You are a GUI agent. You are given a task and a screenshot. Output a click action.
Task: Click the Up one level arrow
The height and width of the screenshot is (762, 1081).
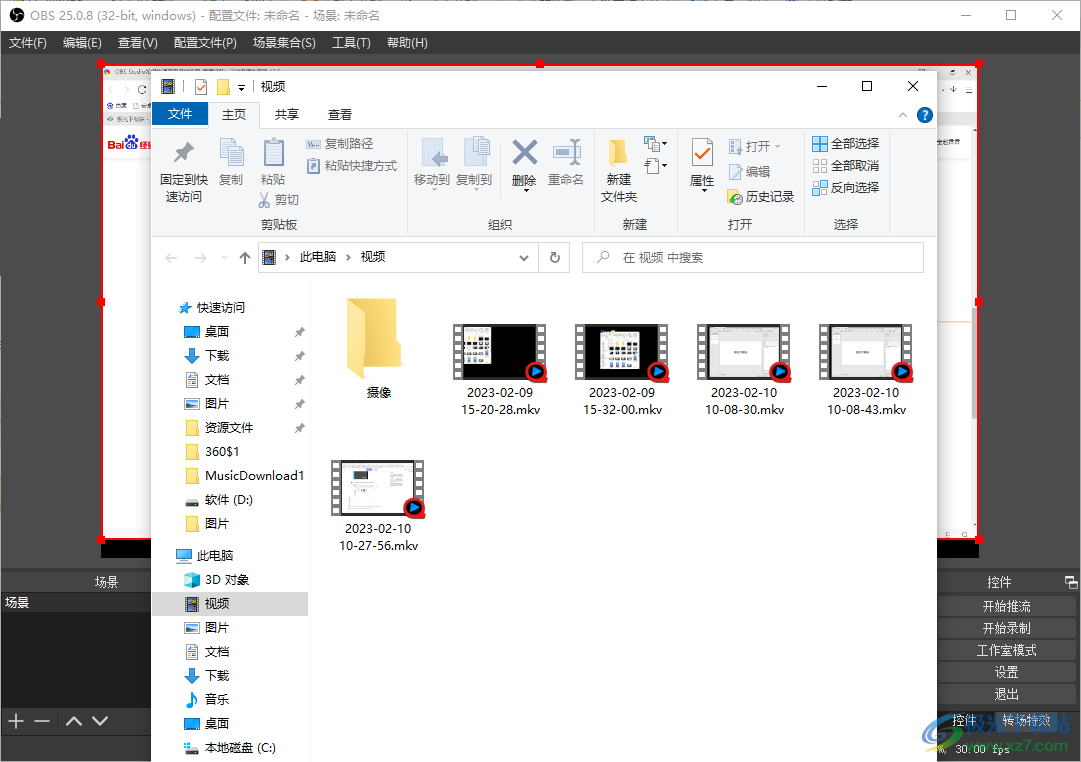245,258
